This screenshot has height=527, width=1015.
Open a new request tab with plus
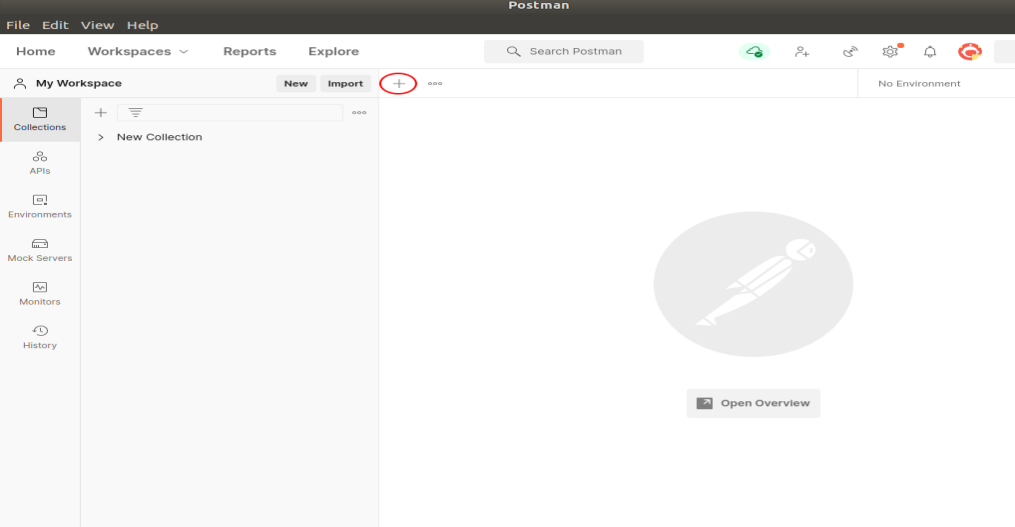(399, 84)
